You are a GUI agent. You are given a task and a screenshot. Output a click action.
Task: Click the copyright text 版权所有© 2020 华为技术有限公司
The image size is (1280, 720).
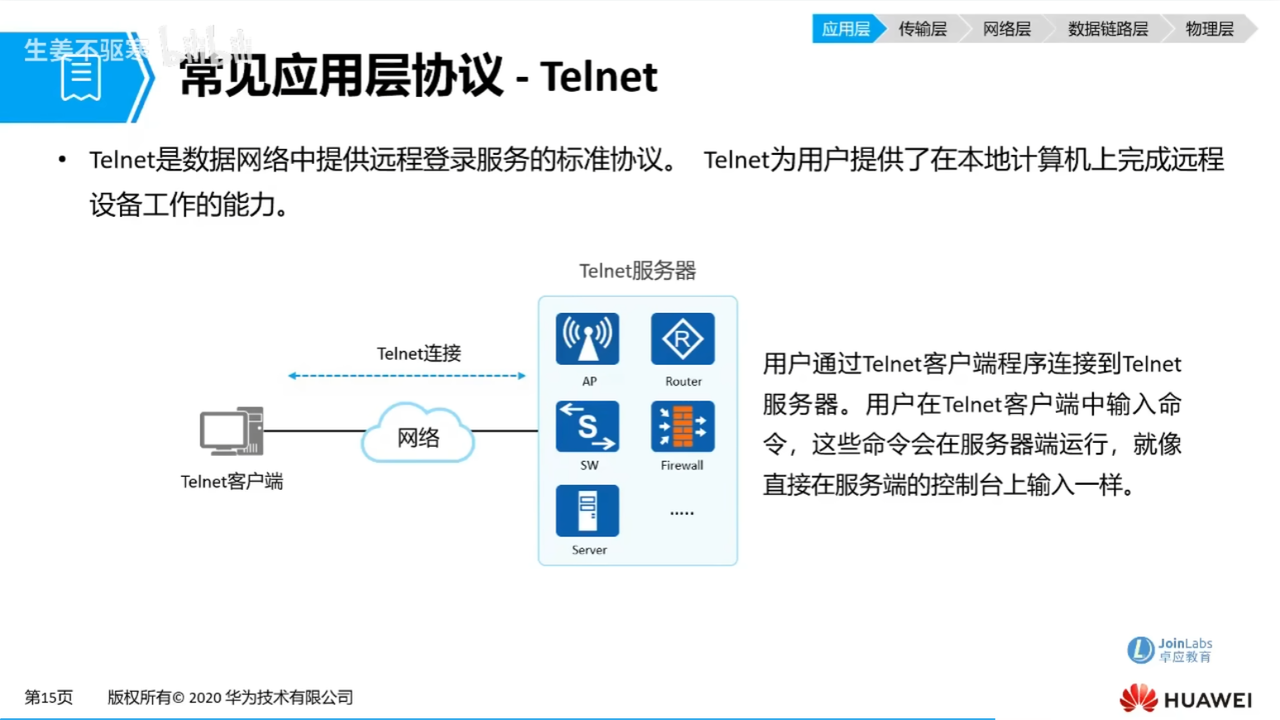[x=229, y=697]
